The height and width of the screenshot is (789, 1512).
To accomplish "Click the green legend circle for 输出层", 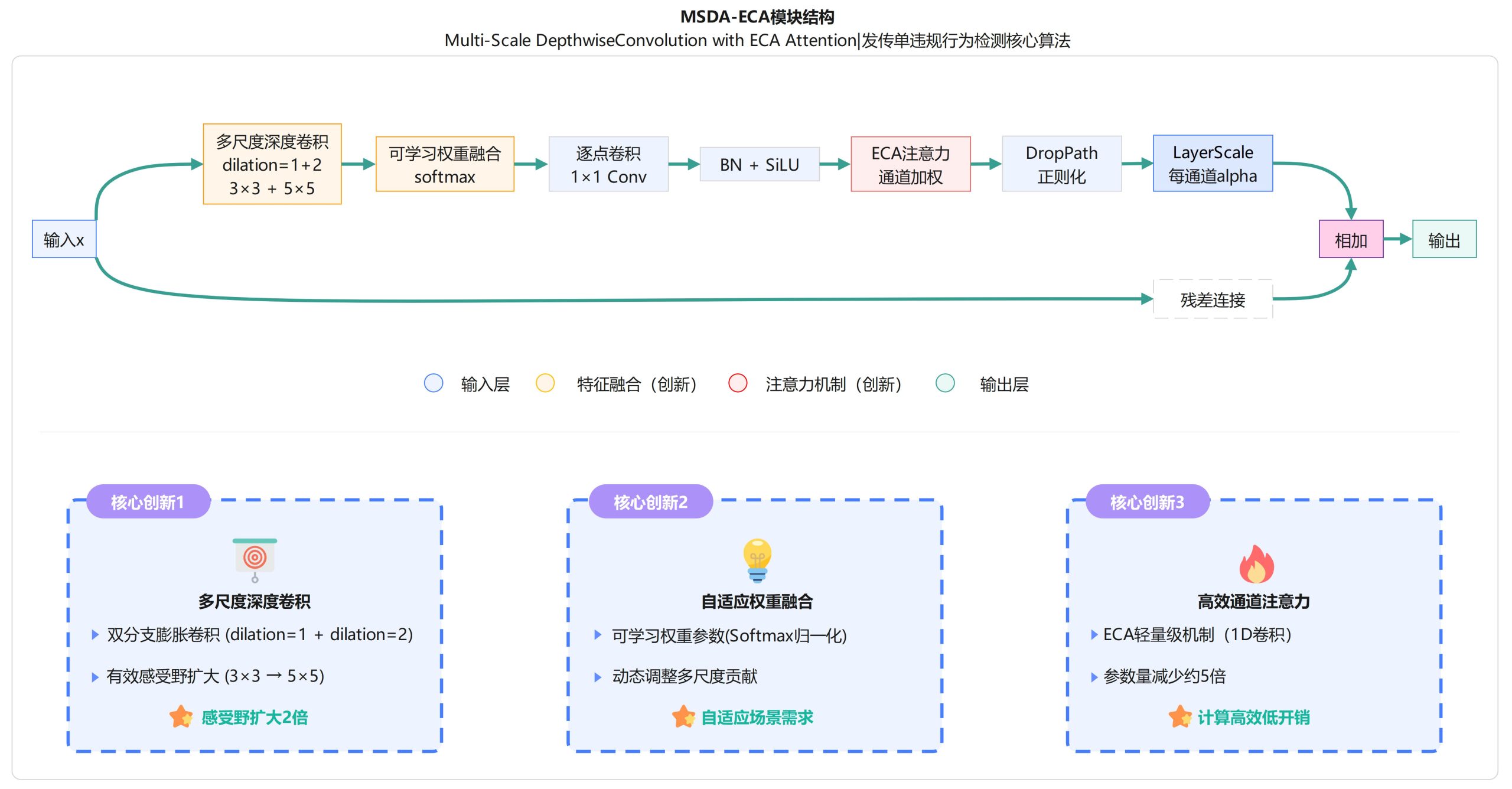I will (945, 383).
